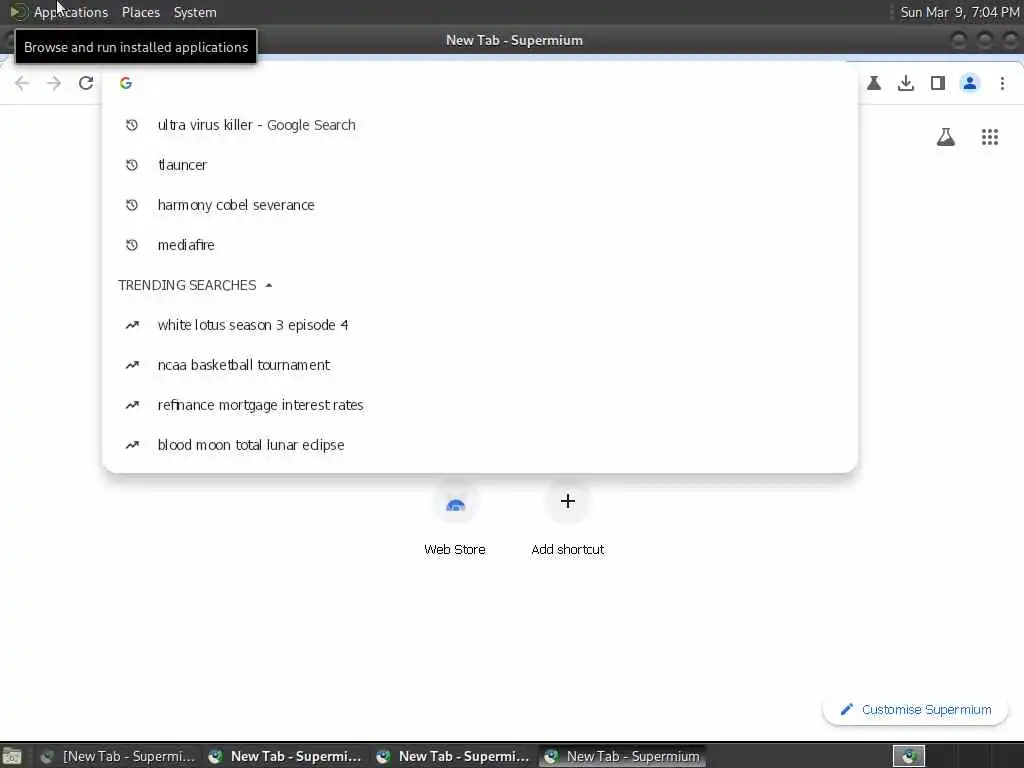
Task: Click the history icon beside 'tlauncer'
Action: coord(132,165)
